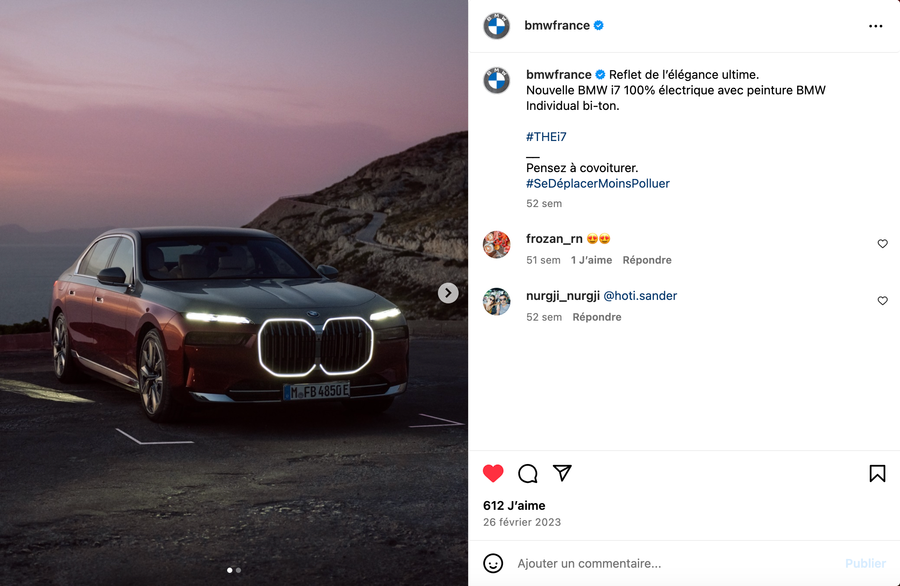Open nurgji_nurgji's profile picture
This screenshot has width=900, height=586.
[x=496, y=301]
